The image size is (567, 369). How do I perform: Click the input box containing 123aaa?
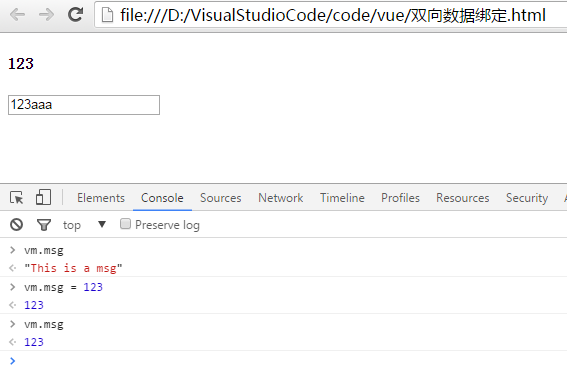coord(84,105)
